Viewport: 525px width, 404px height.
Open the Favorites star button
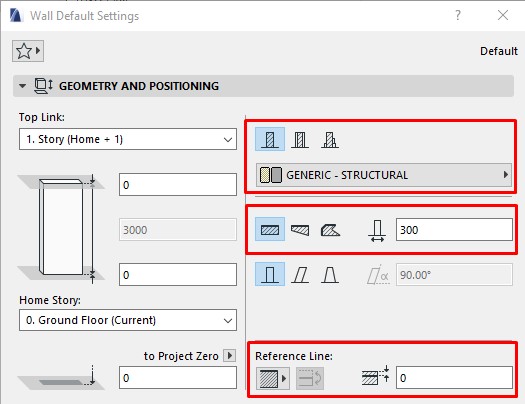(28, 51)
